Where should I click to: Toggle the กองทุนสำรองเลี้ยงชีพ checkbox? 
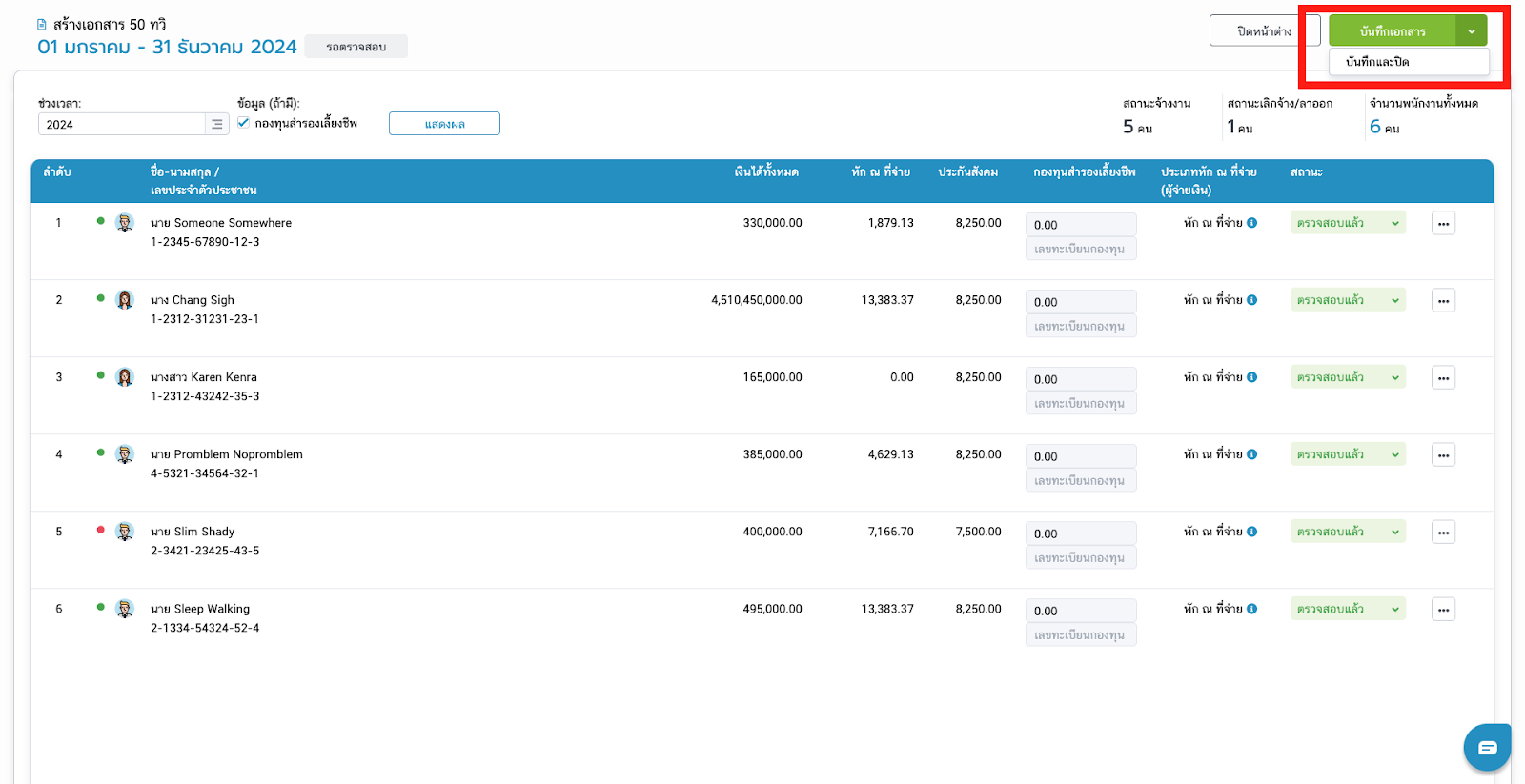coord(244,123)
